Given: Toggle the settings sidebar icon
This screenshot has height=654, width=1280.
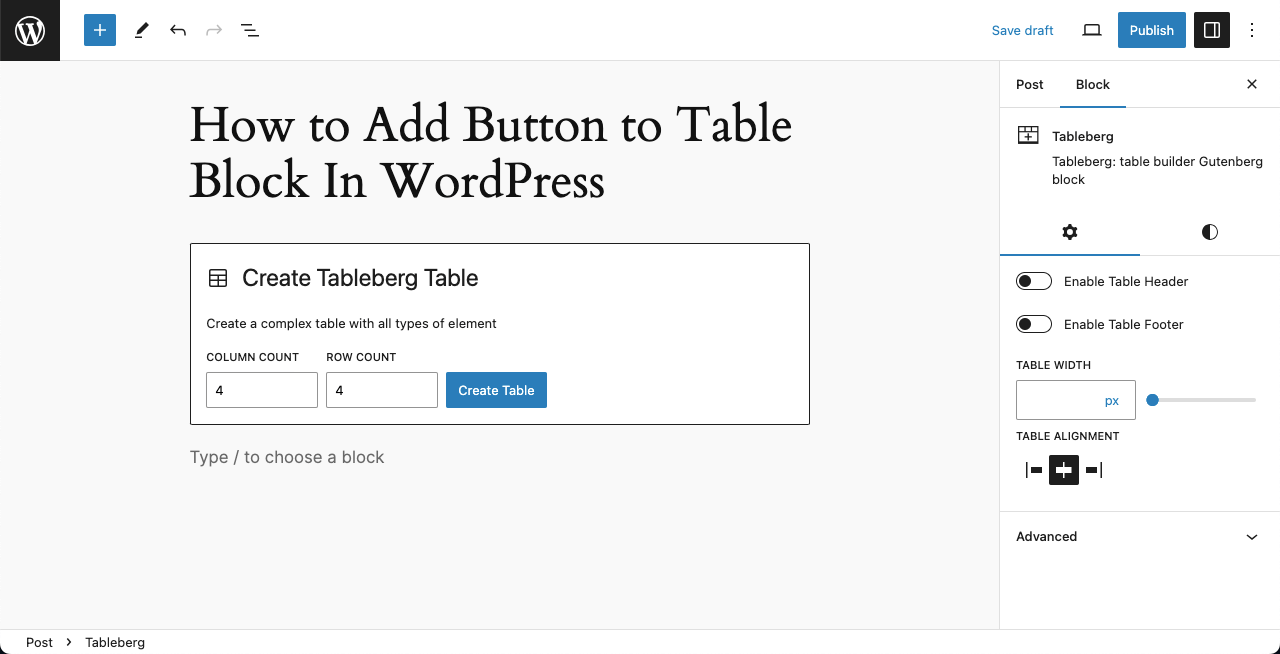Looking at the screenshot, I should click(x=1211, y=30).
